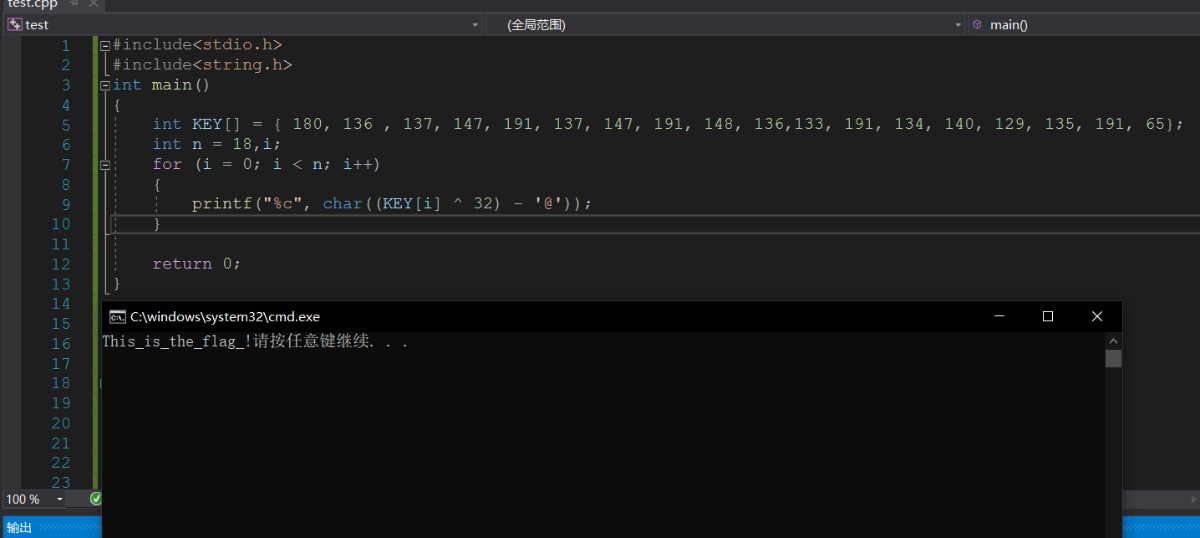Click the 'return 0;' statement
1200x538 pixels.
(x=197, y=263)
